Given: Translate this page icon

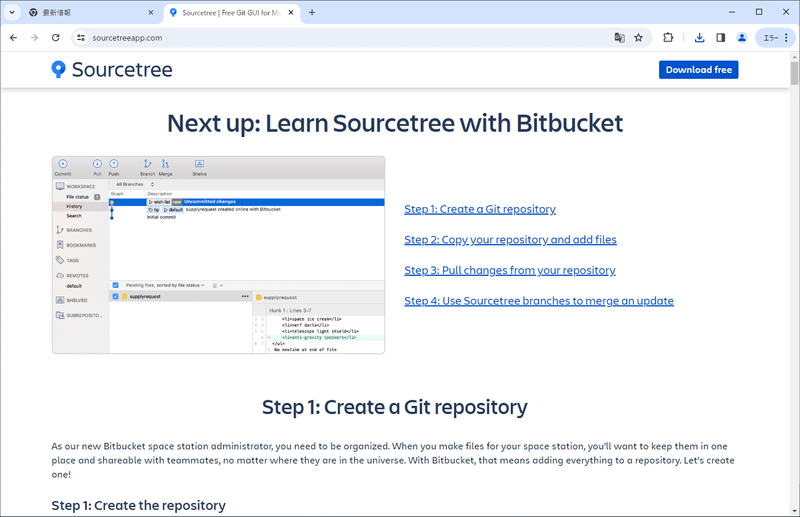Looking at the screenshot, I should point(619,38).
